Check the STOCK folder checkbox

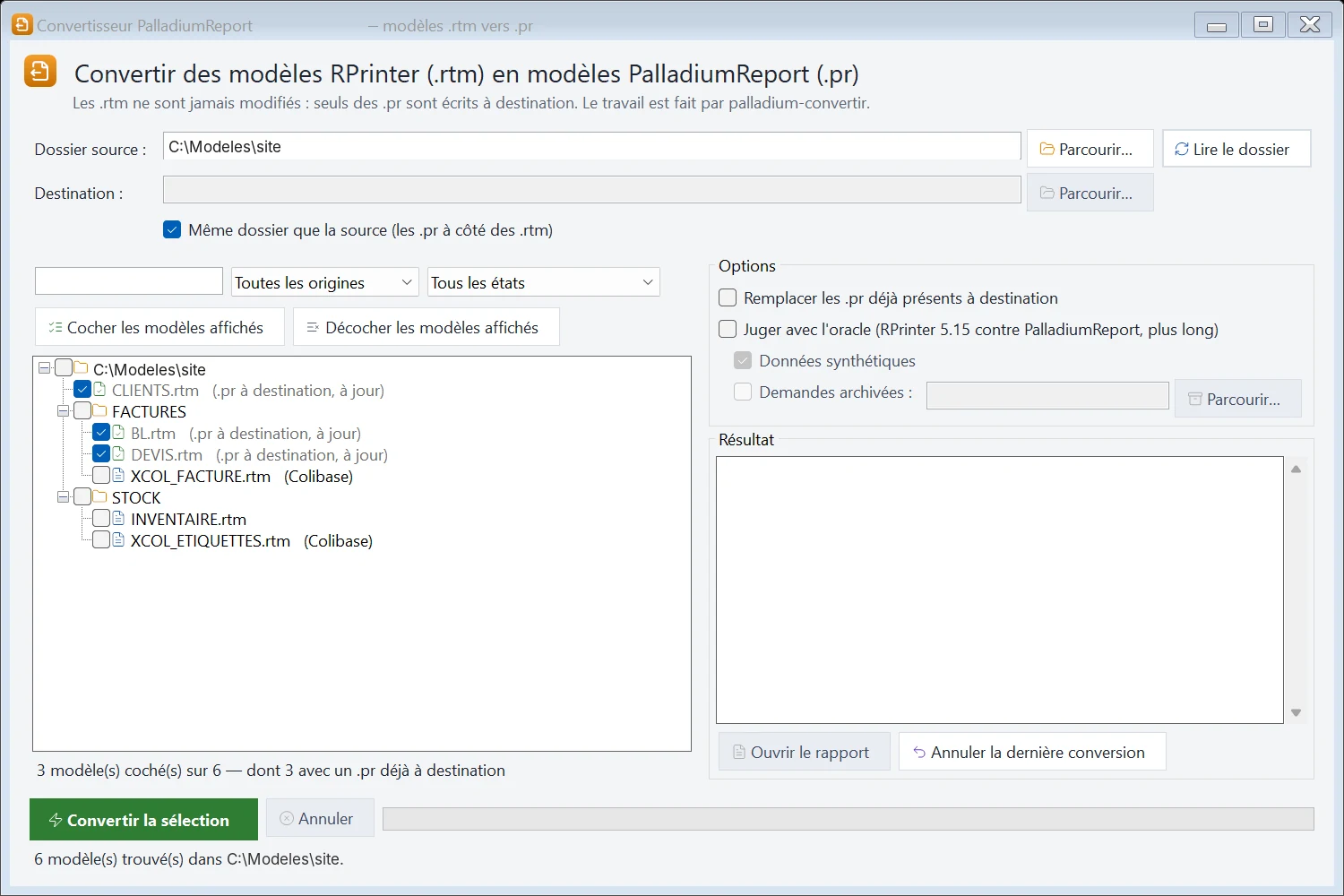pos(82,497)
